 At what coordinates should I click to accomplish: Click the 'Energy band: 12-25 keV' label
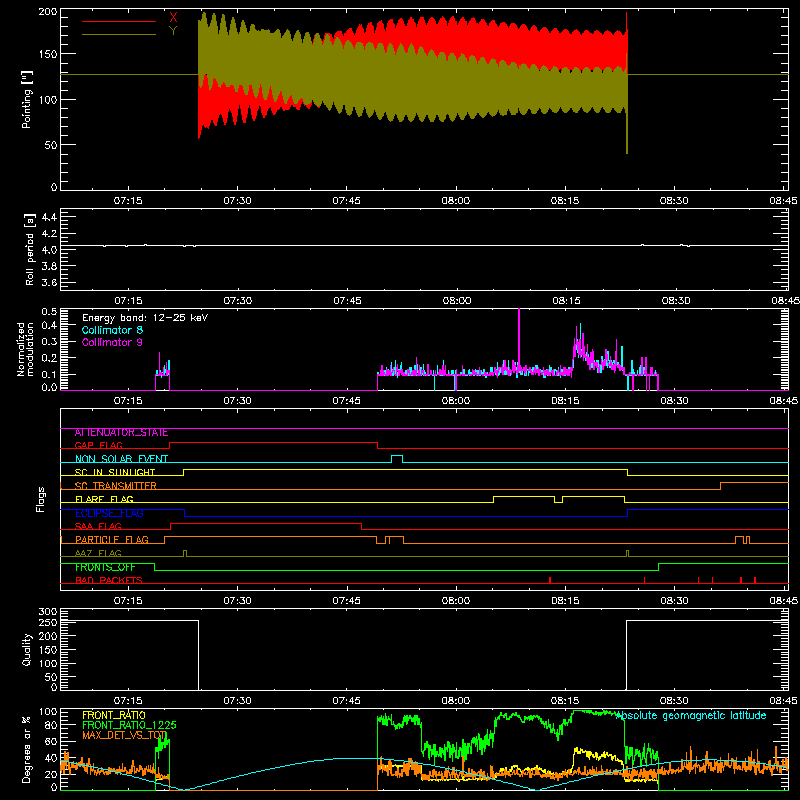coord(145,318)
